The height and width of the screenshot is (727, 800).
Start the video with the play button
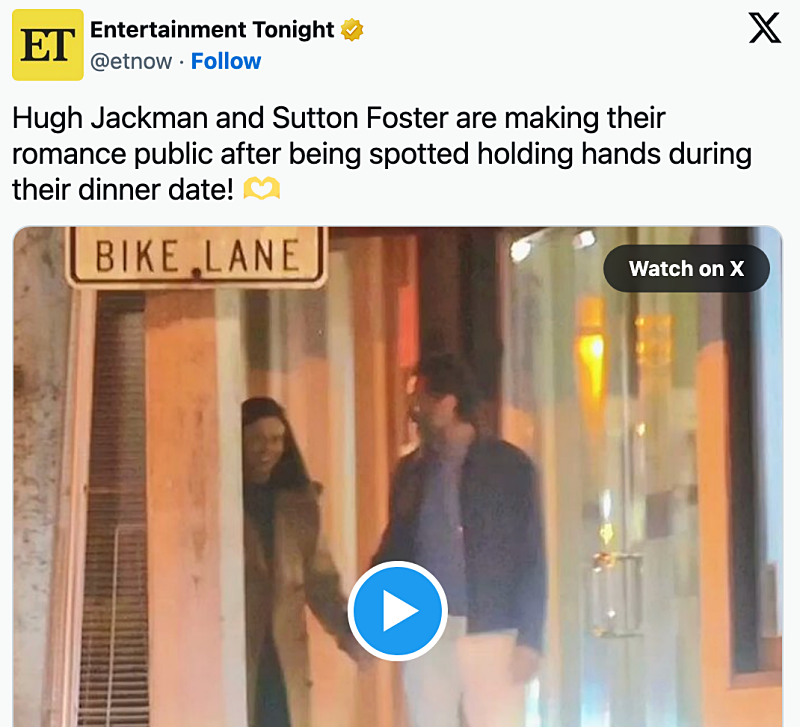pyautogui.click(x=397, y=611)
